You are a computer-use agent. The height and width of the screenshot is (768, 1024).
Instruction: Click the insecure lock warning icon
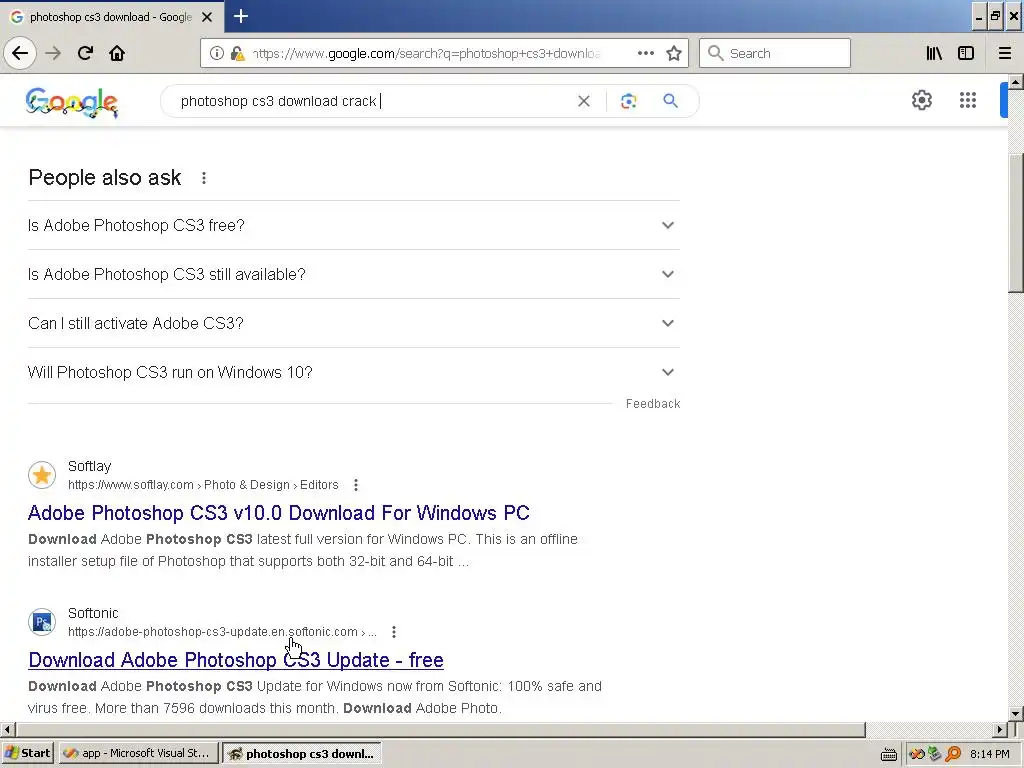point(238,53)
